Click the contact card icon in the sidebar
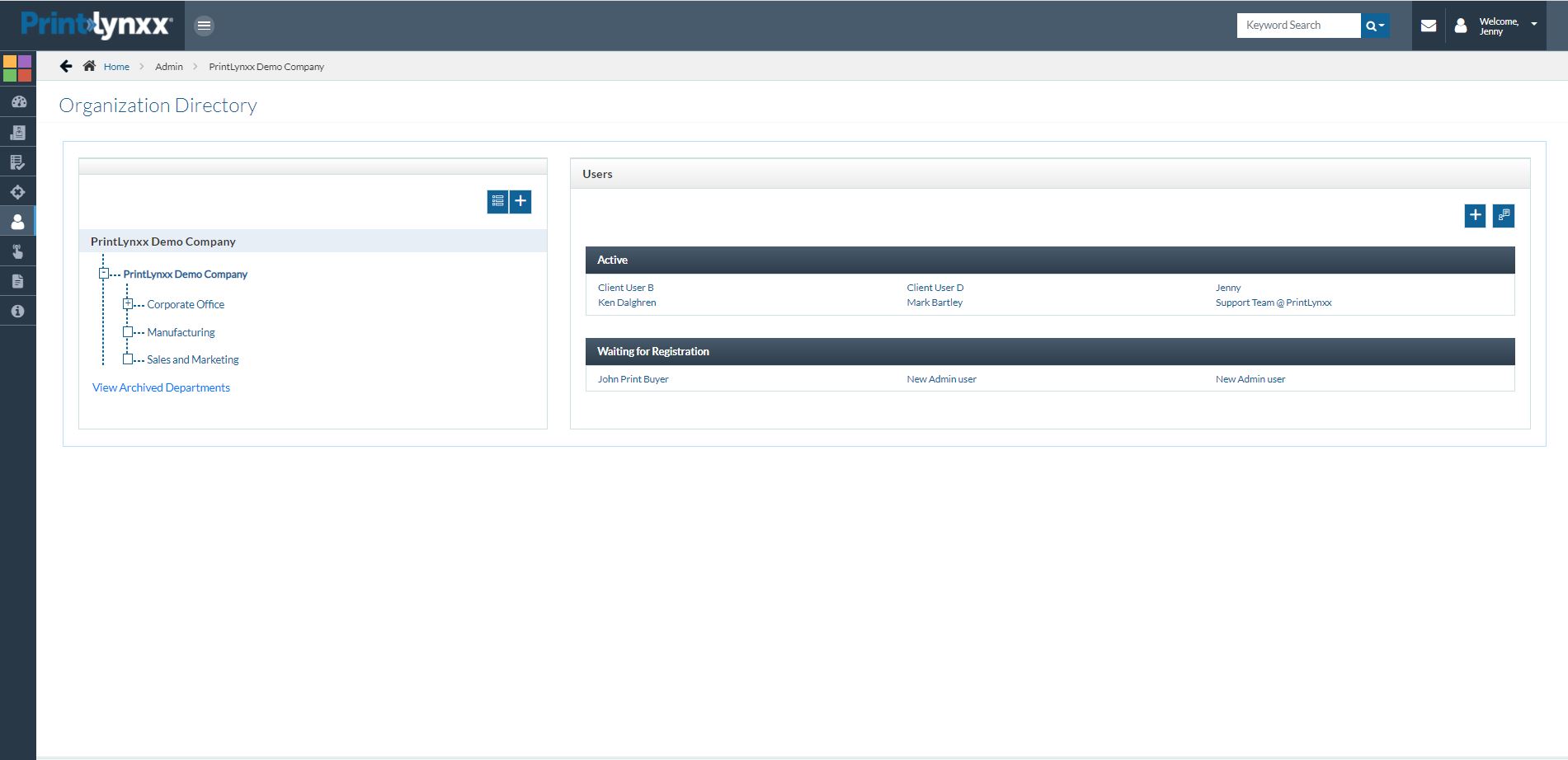This screenshot has width=1568, height=760. coord(18,132)
